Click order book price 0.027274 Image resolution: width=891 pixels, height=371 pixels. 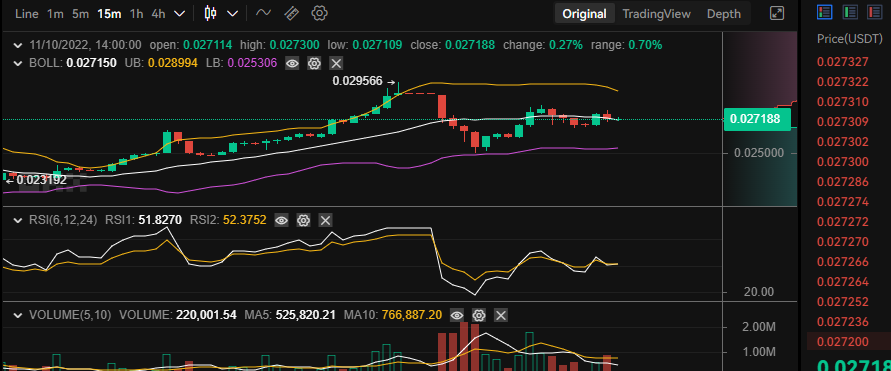pyautogui.click(x=843, y=202)
